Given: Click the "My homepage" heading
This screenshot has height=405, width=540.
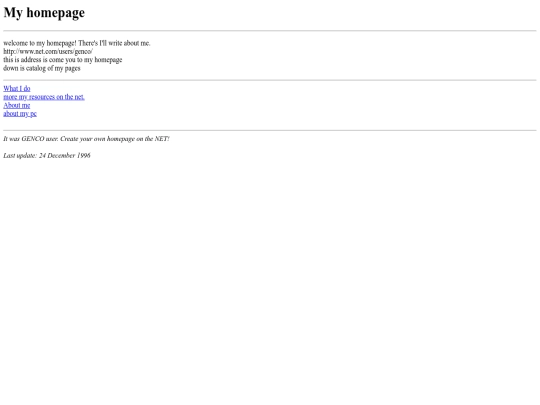Looking at the screenshot, I should 44,13.
